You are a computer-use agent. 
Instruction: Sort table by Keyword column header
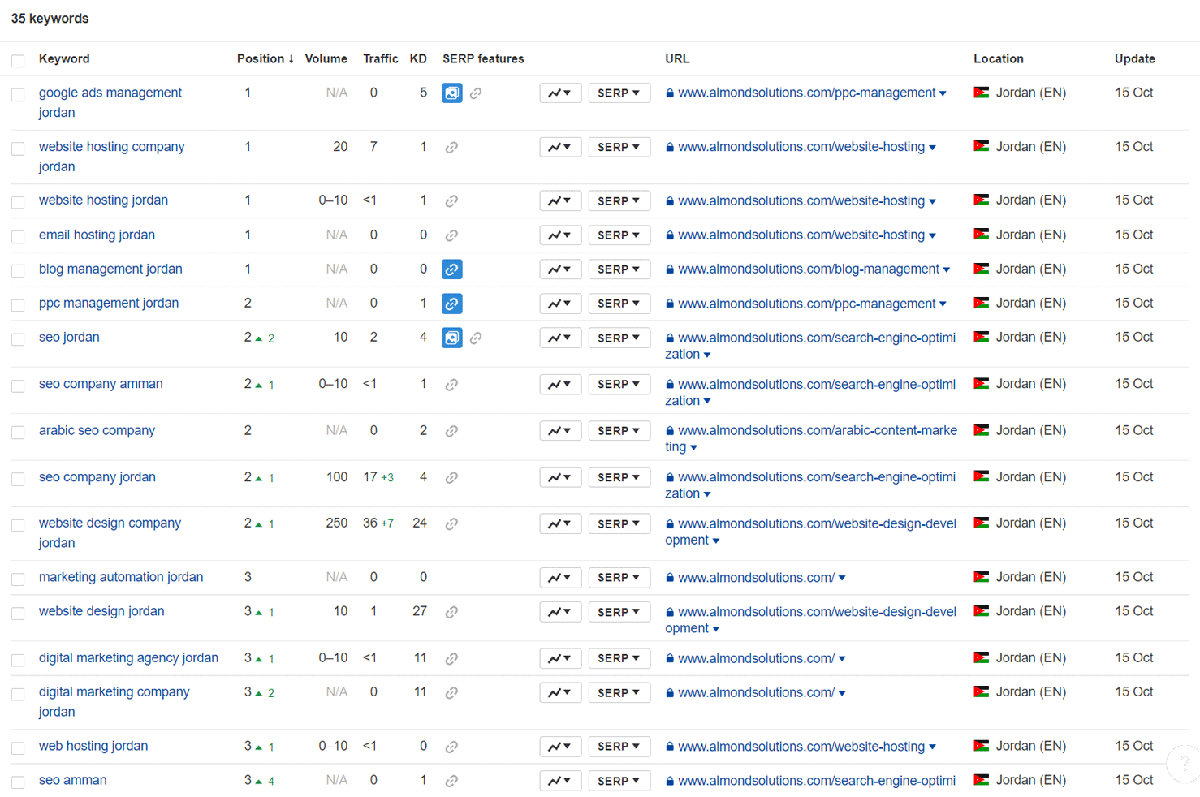[64, 59]
